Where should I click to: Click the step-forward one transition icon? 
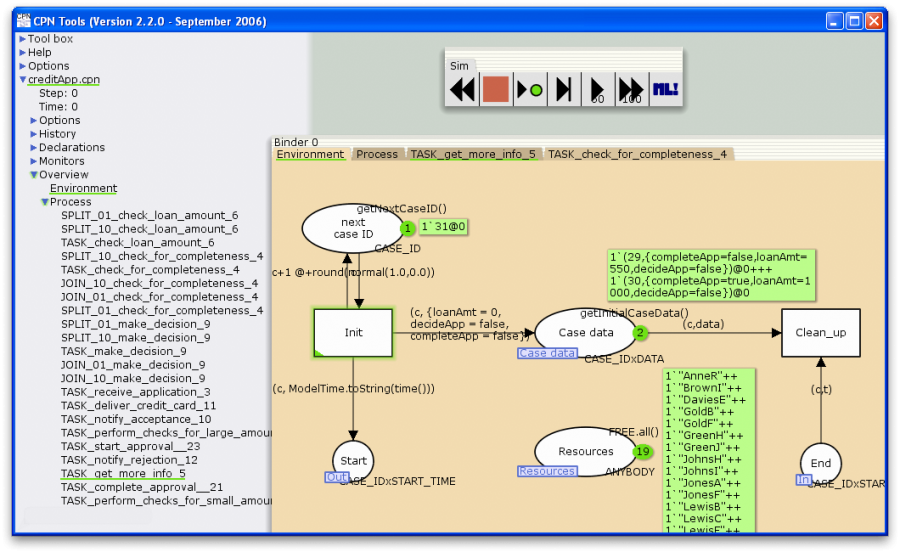[x=564, y=90]
